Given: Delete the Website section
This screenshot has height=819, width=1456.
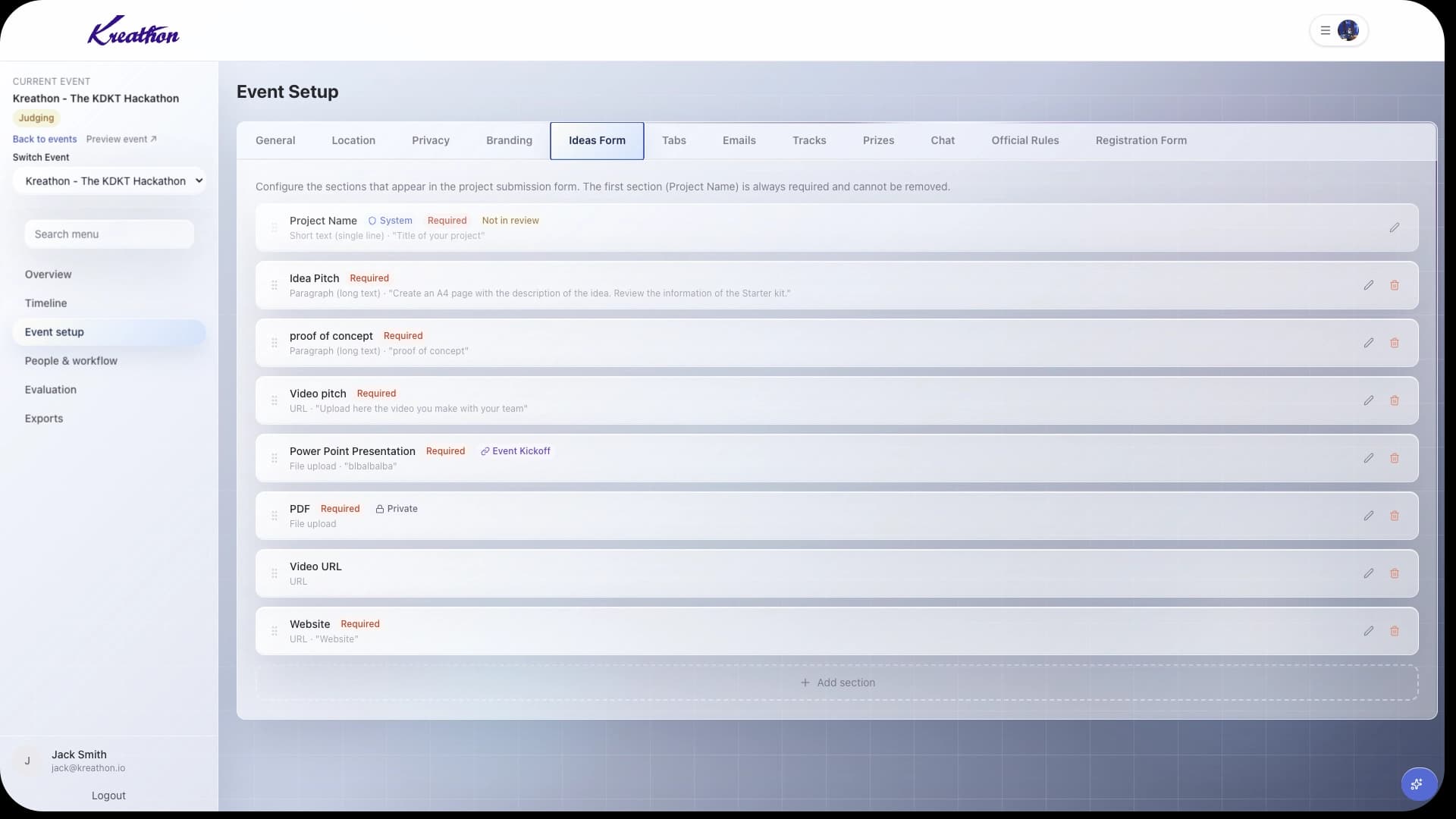Looking at the screenshot, I should (x=1394, y=631).
